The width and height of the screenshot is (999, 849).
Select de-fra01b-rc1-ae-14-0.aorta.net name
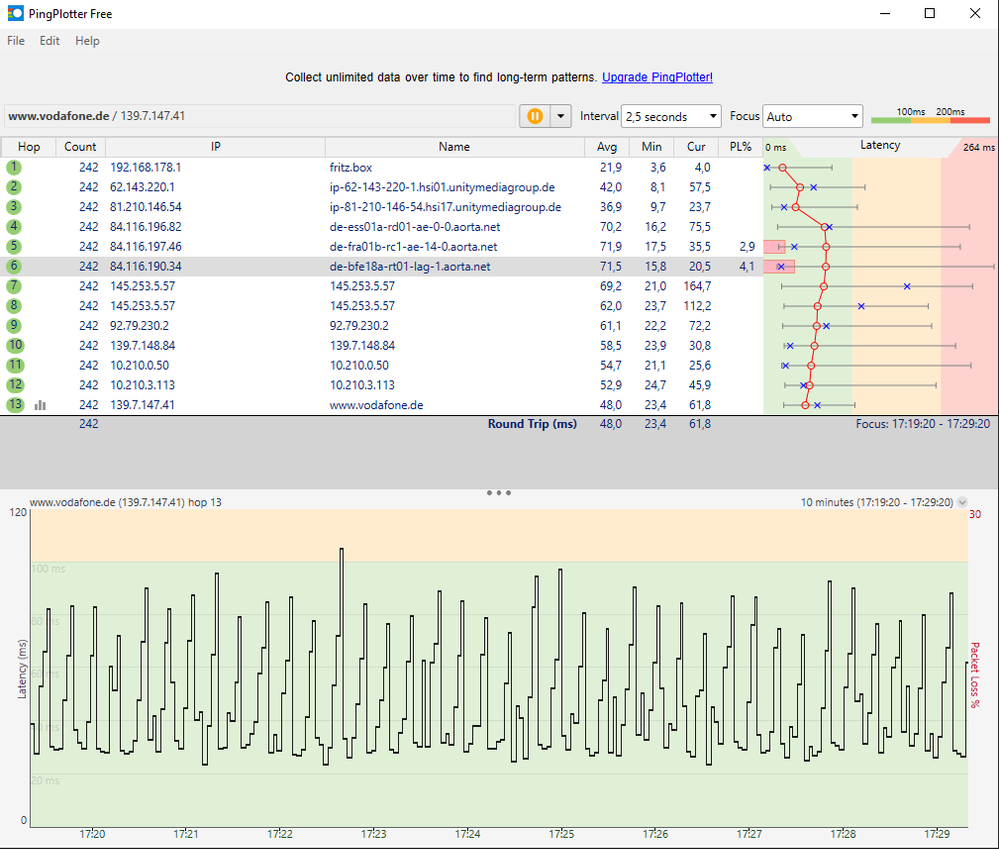pos(413,246)
